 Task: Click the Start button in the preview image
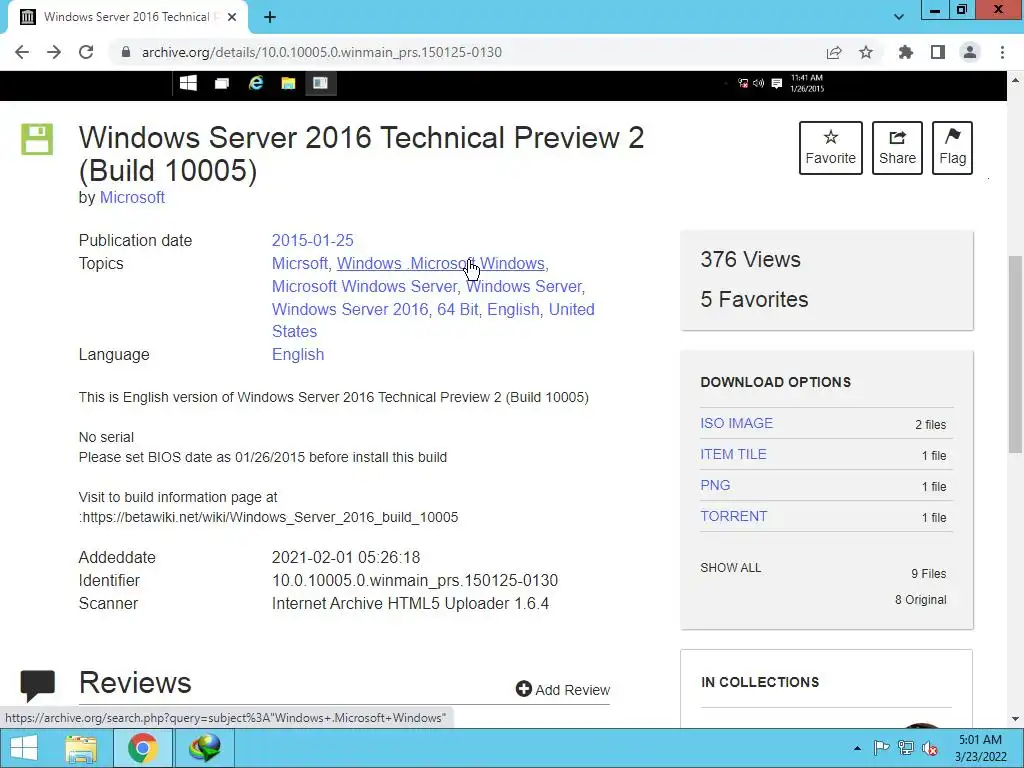pyautogui.click(x=188, y=83)
